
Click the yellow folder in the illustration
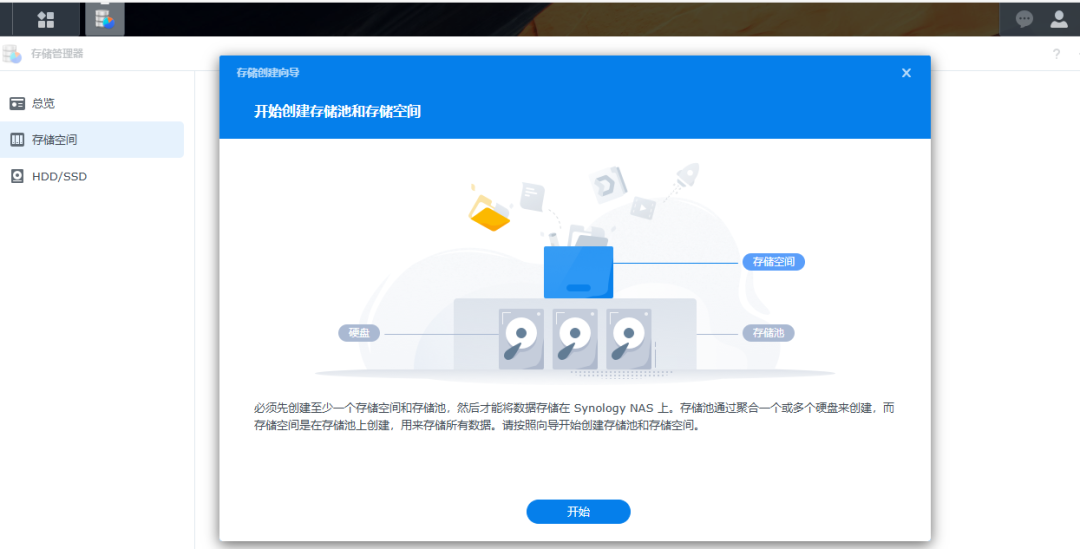pos(490,215)
